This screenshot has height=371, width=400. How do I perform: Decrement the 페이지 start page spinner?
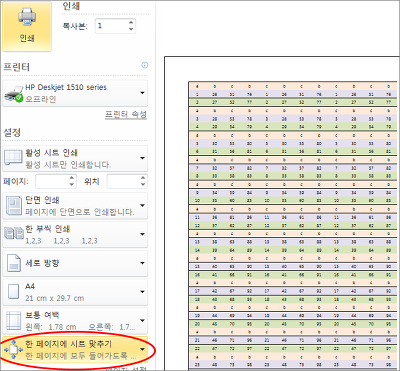pos(72,185)
